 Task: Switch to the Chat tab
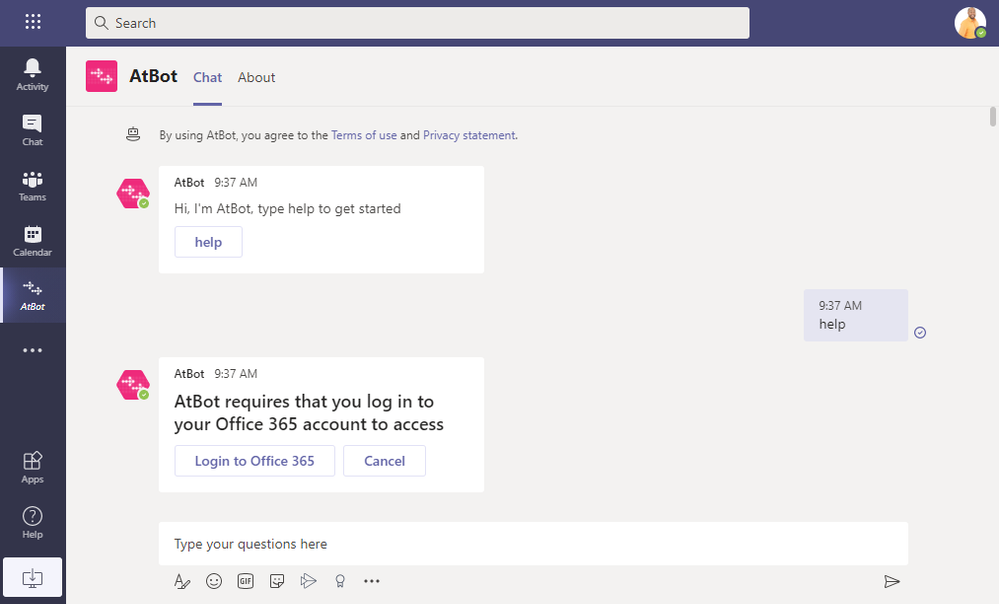208,77
